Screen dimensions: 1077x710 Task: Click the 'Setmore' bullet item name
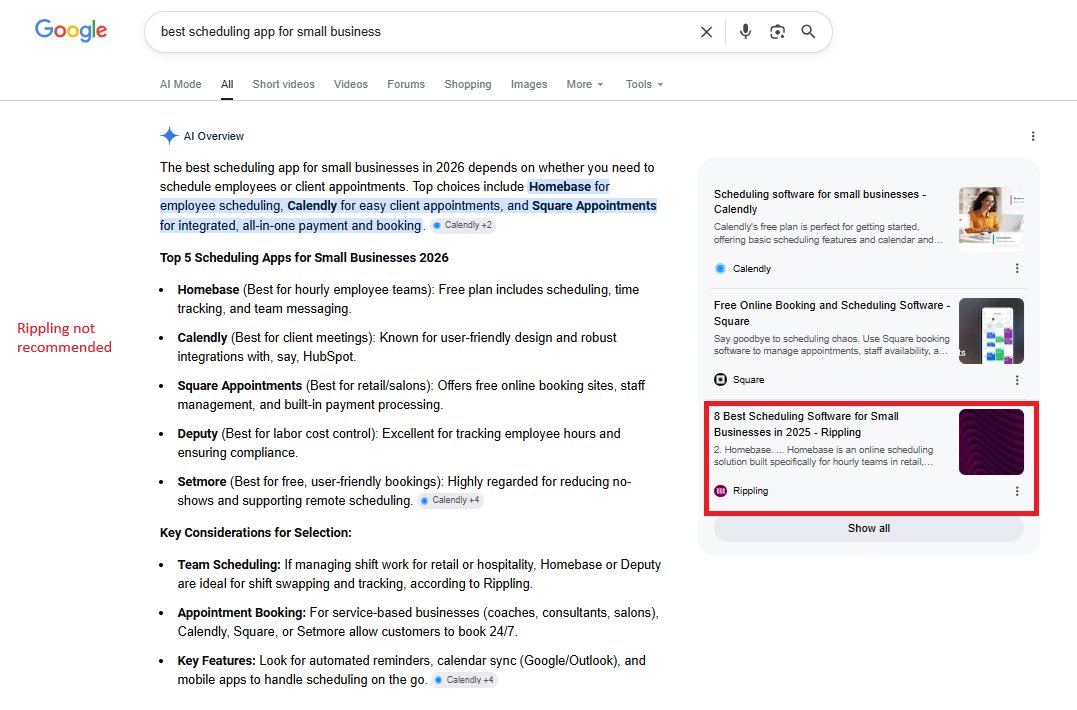[x=201, y=481]
